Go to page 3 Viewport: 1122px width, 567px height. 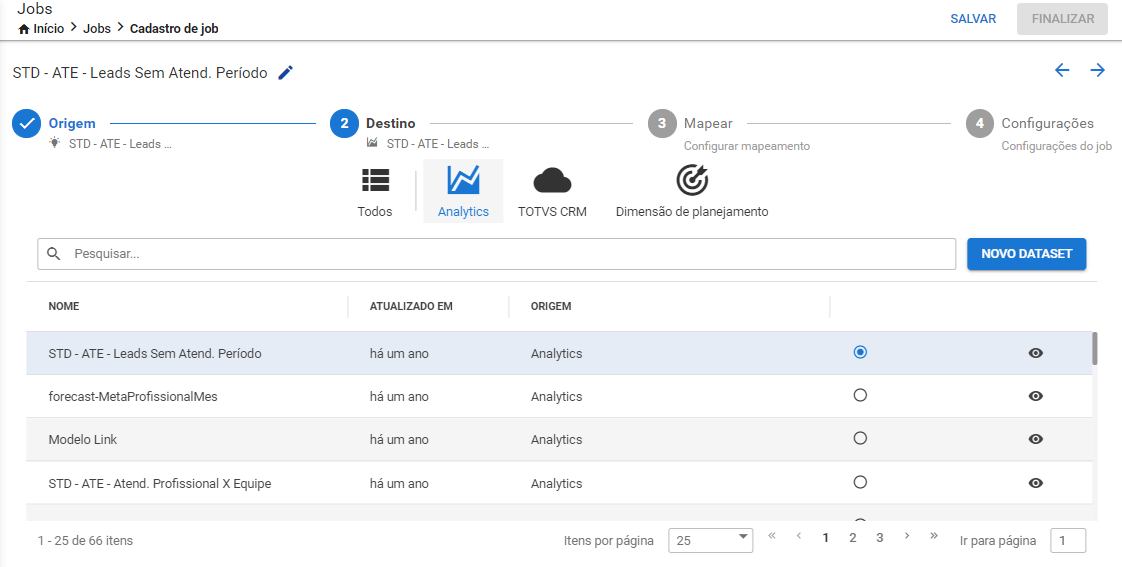(x=879, y=538)
